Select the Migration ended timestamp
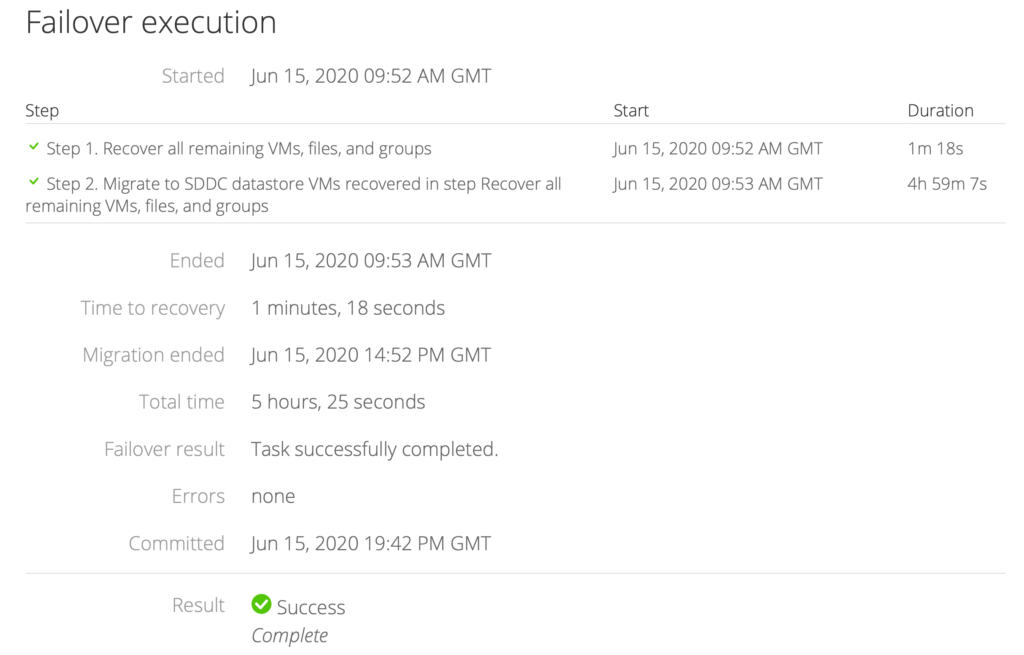Image resolution: width=1024 pixels, height=655 pixels. point(371,355)
